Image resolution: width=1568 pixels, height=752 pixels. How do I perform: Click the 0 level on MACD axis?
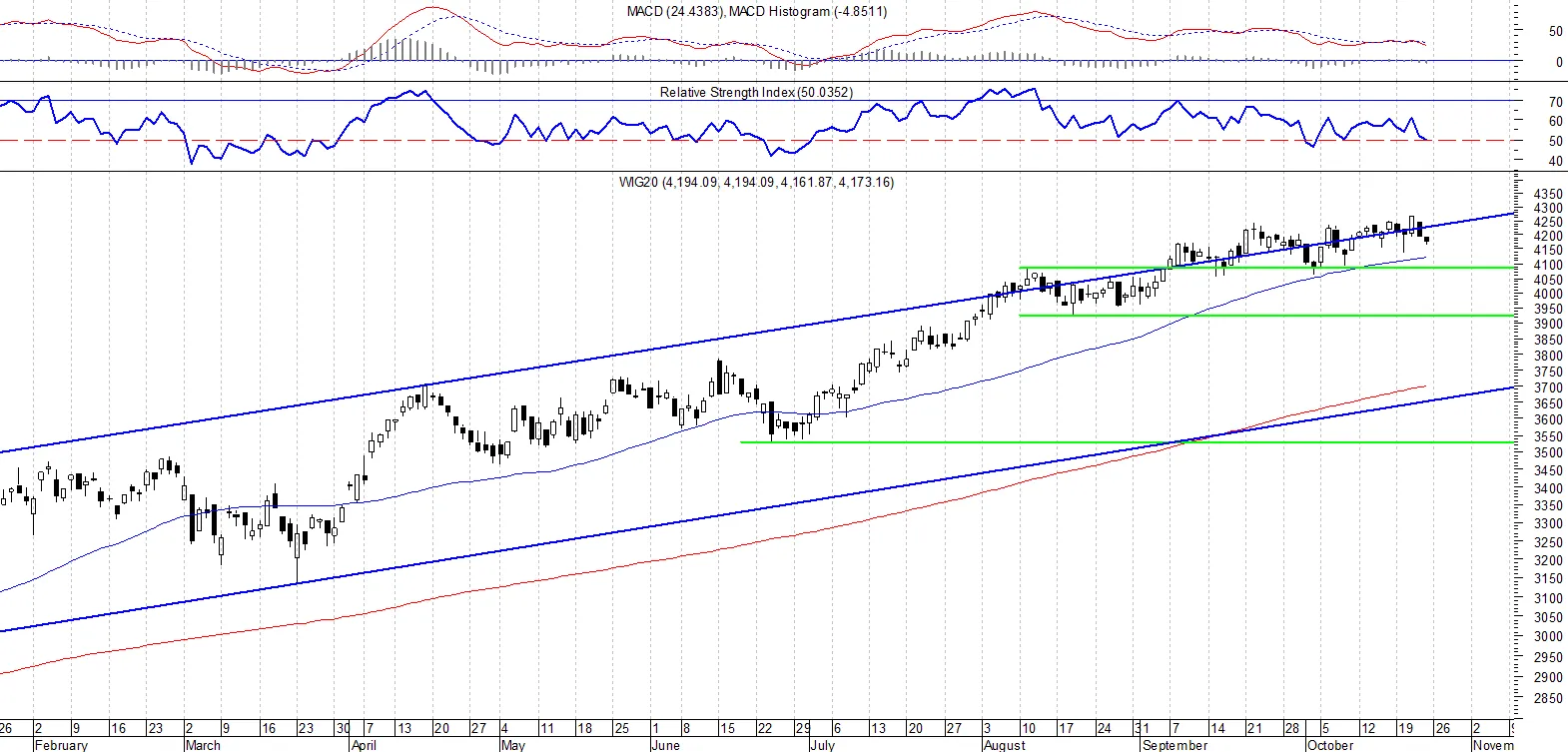pos(1559,62)
